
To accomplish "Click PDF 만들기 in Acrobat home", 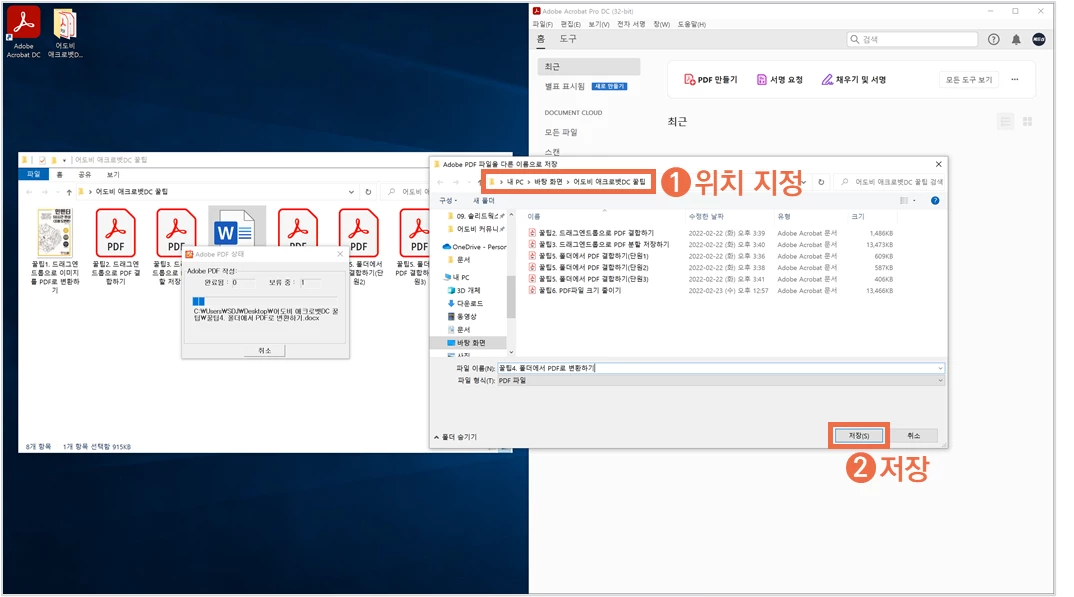I will point(710,79).
